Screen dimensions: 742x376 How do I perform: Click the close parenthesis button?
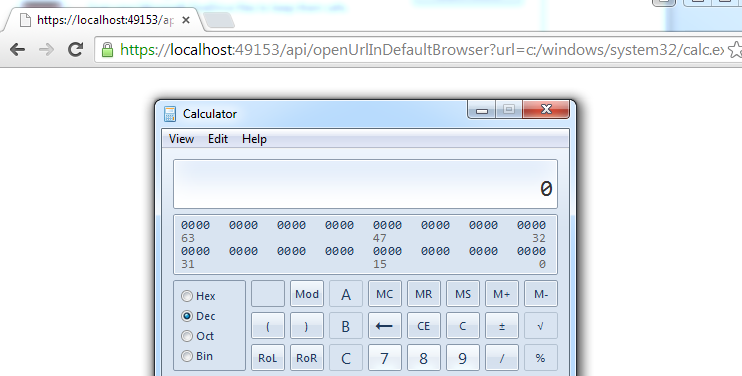[307, 326]
